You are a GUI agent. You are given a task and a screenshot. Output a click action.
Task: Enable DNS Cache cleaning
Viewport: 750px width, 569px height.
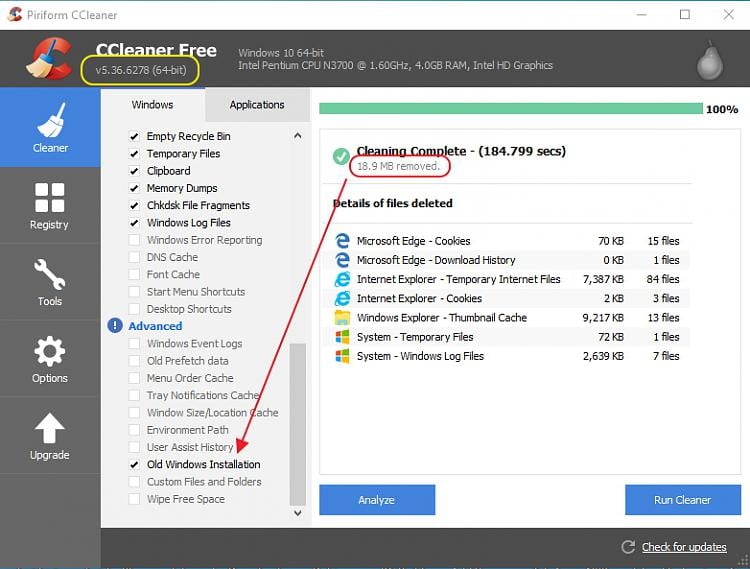(134, 257)
